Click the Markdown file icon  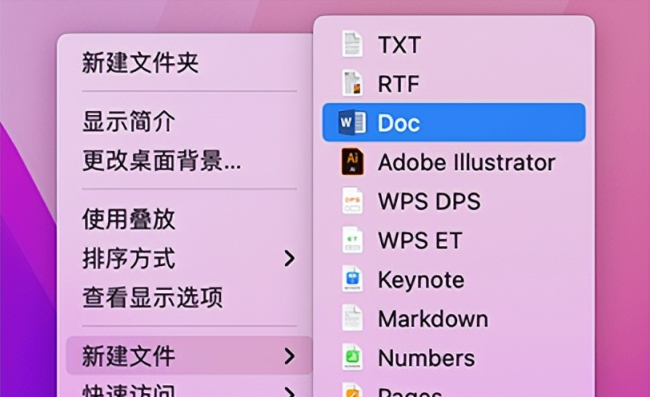point(352,318)
